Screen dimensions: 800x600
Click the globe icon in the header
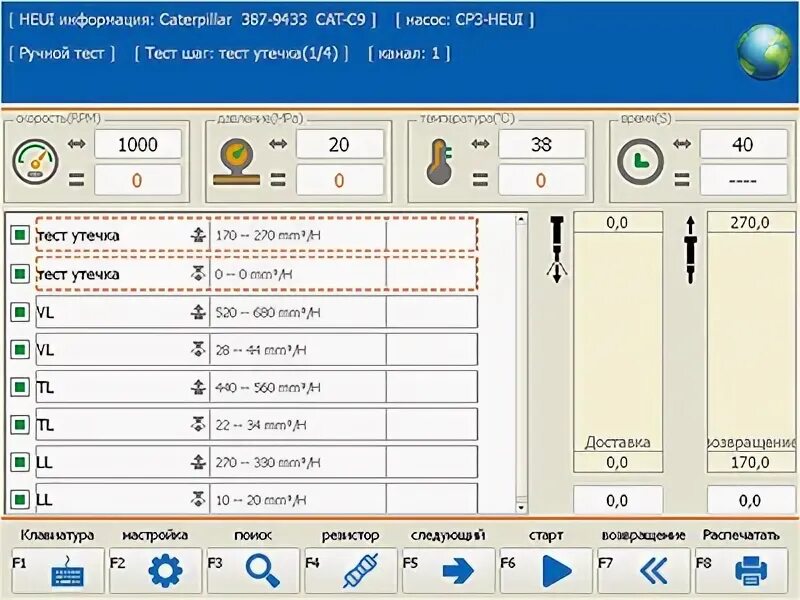(764, 52)
